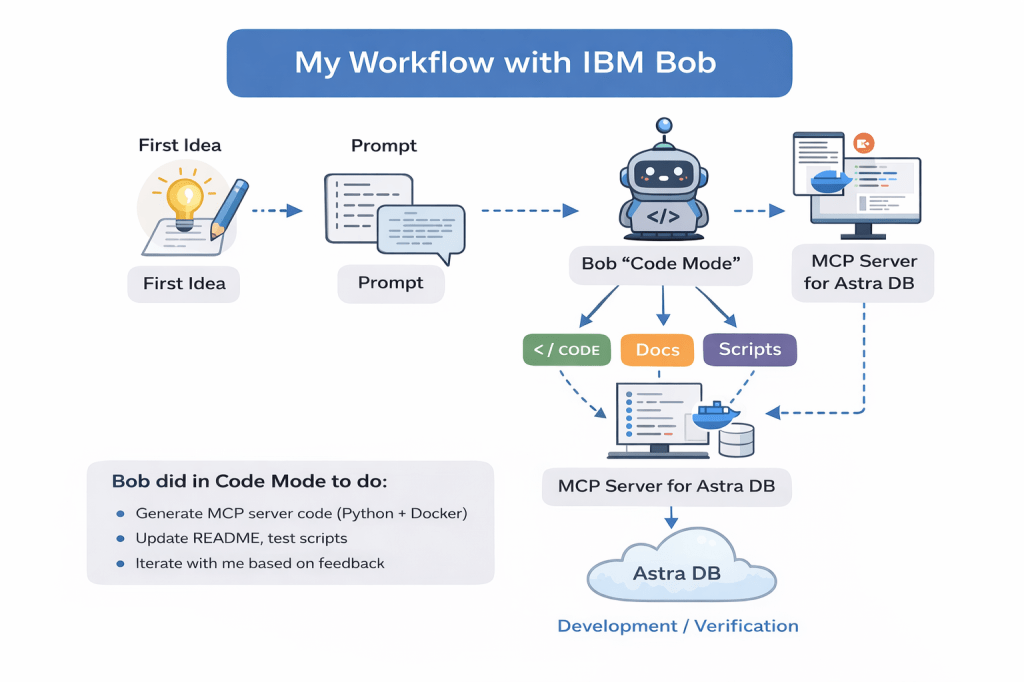Click the blue ball on the robot's antenna
1024x682 pixels.
(663, 126)
